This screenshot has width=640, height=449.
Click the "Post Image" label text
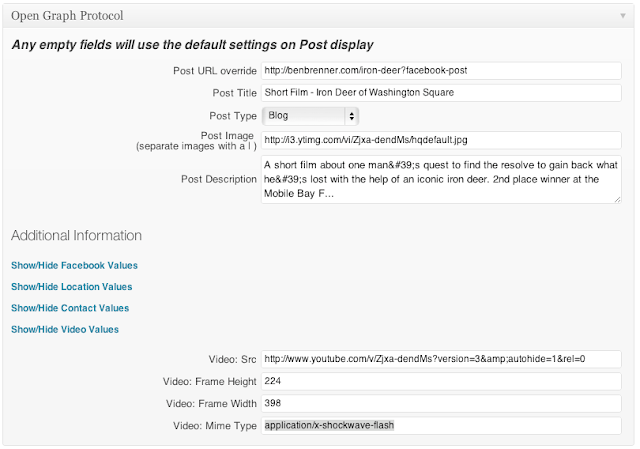point(228,135)
